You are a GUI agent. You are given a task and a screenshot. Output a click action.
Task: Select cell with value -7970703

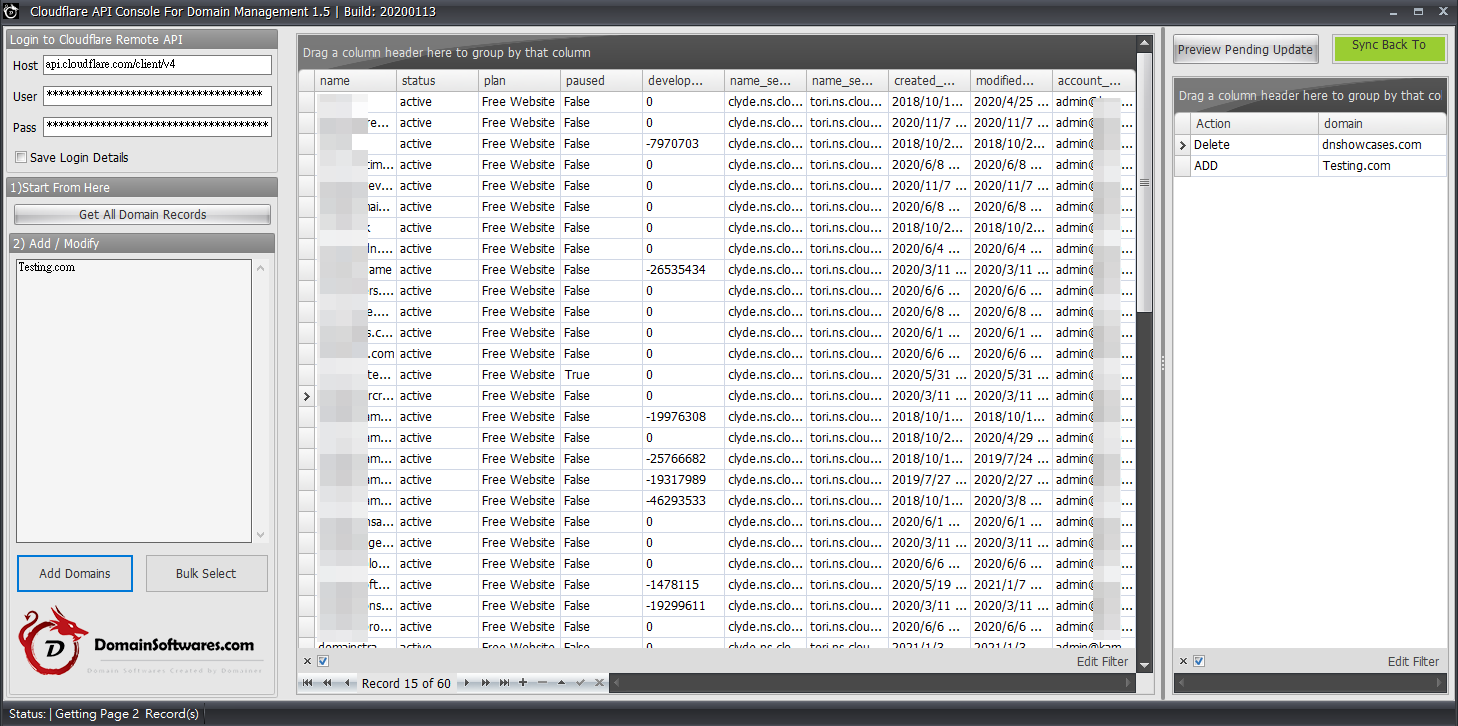click(684, 144)
